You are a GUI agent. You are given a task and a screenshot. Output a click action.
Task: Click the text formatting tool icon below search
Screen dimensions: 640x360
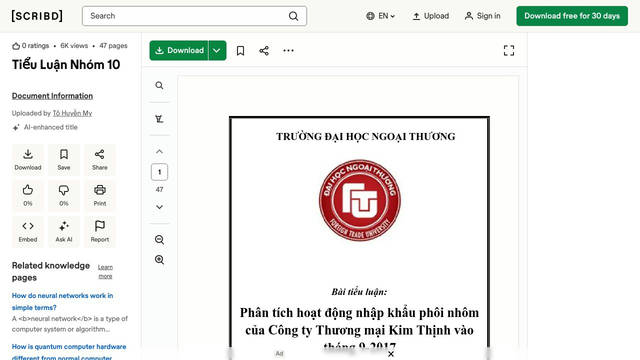point(159,119)
